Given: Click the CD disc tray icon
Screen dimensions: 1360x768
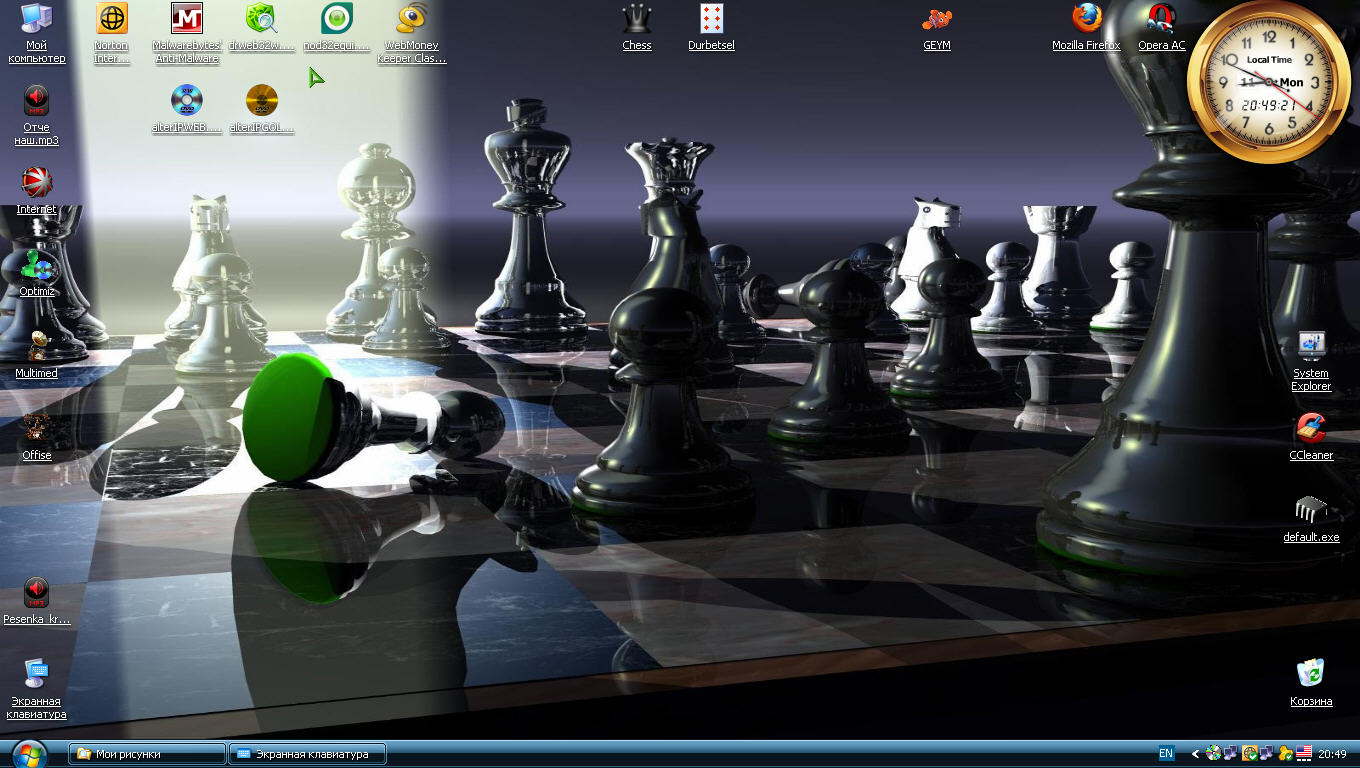Looking at the screenshot, I should pyautogui.click(x=1213, y=753).
